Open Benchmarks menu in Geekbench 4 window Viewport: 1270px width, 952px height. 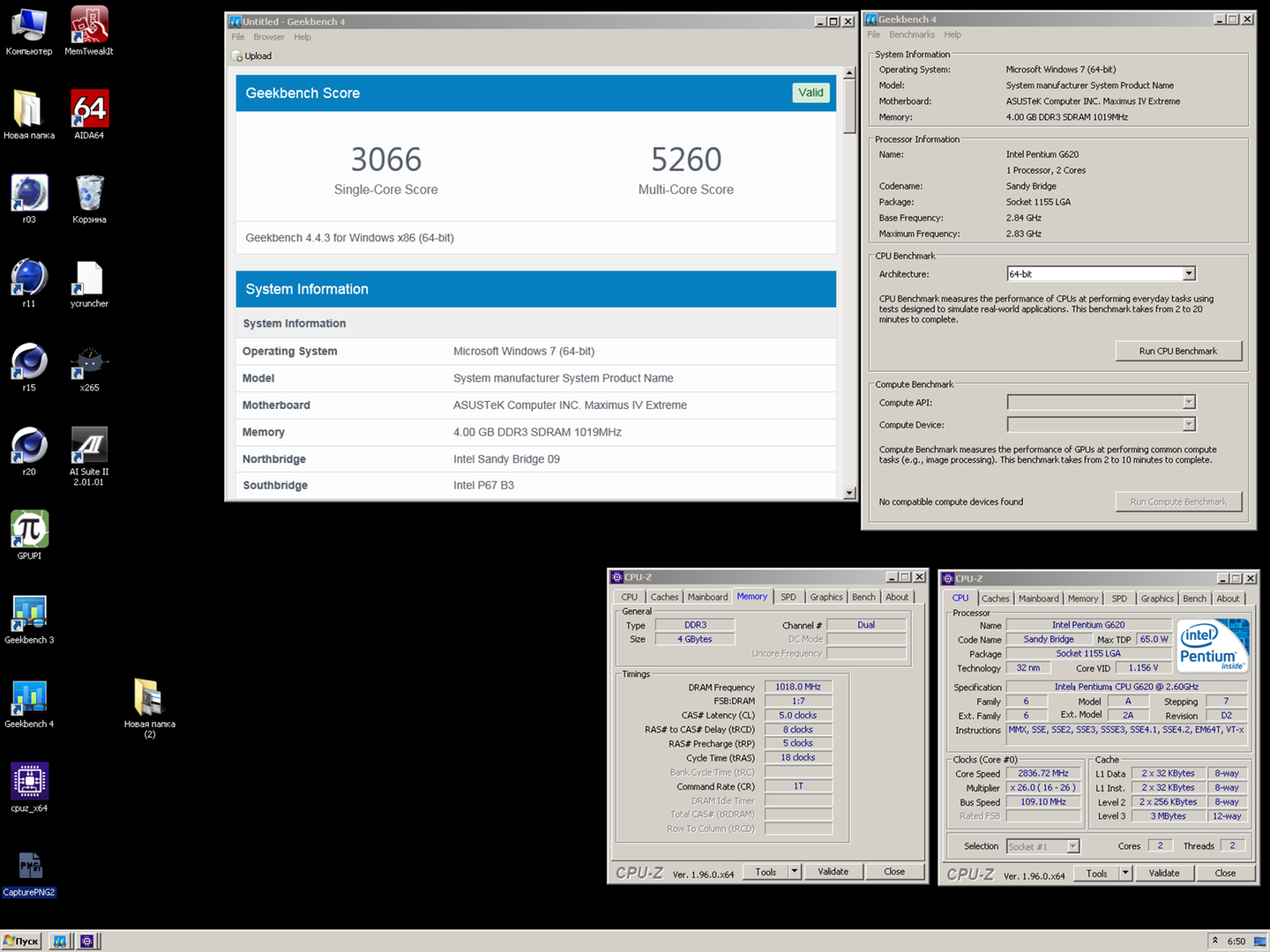(x=912, y=35)
